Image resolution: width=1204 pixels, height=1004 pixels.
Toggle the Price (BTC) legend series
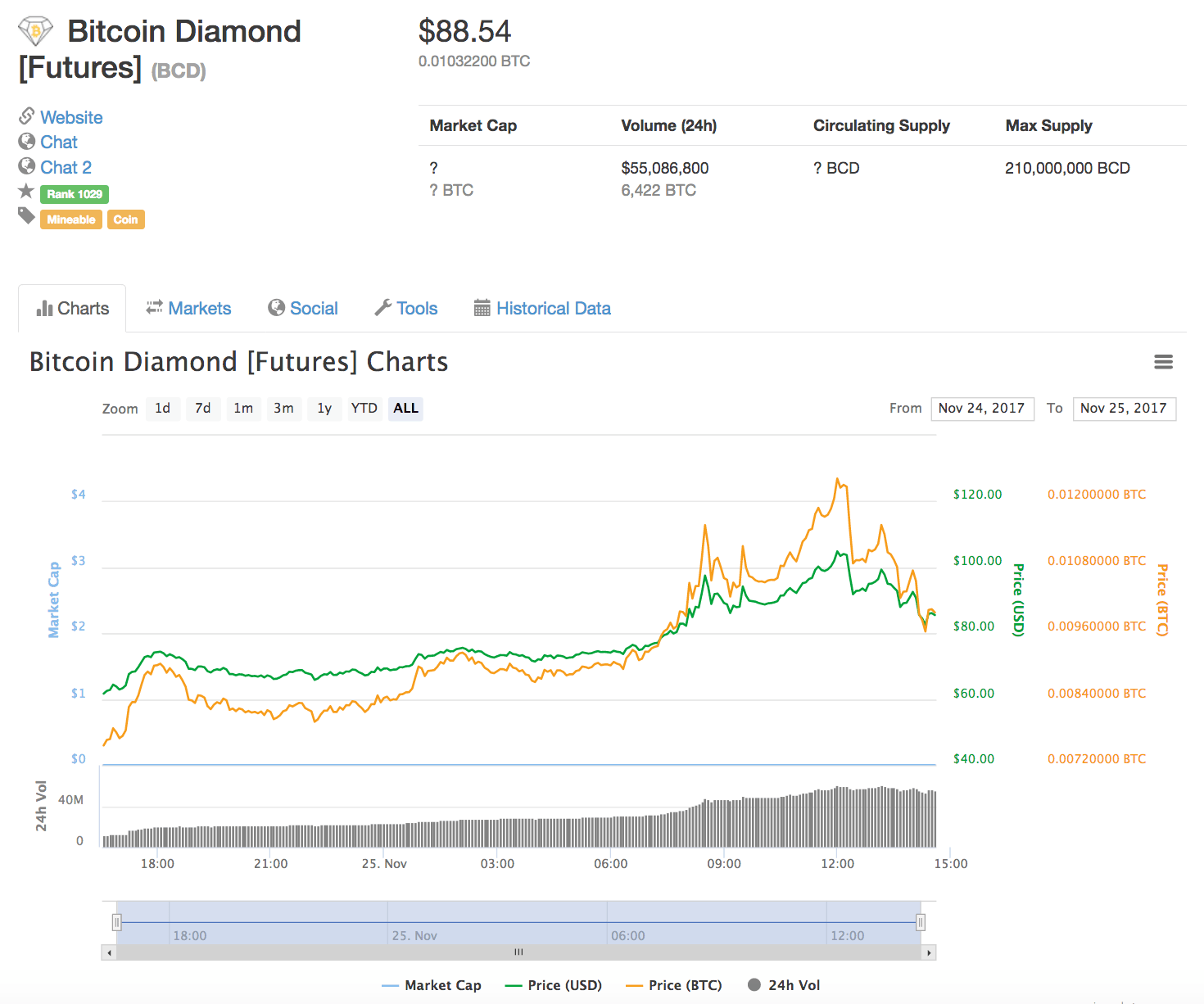pyautogui.click(x=674, y=985)
